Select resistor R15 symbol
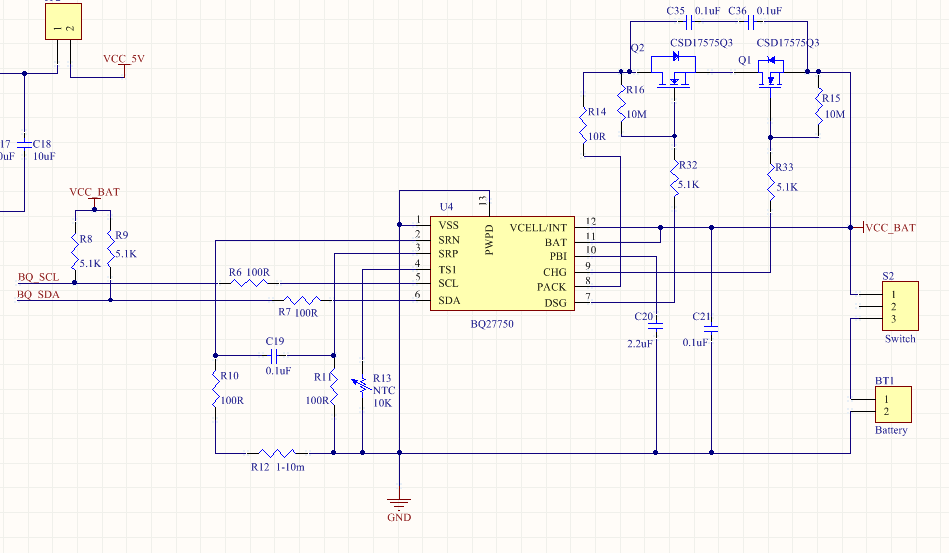The width and height of the screenshot is (949, 553). pyautogui.click(x=819, y=106)
